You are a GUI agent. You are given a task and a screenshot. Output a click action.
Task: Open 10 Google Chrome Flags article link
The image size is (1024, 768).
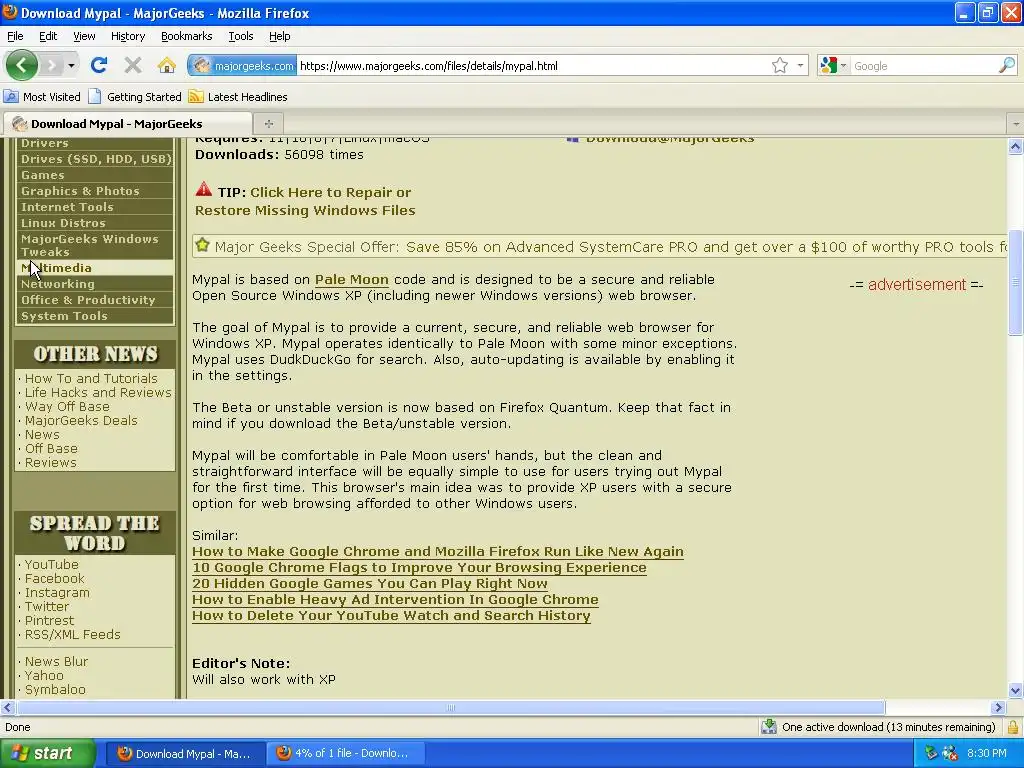click(419, 568)
